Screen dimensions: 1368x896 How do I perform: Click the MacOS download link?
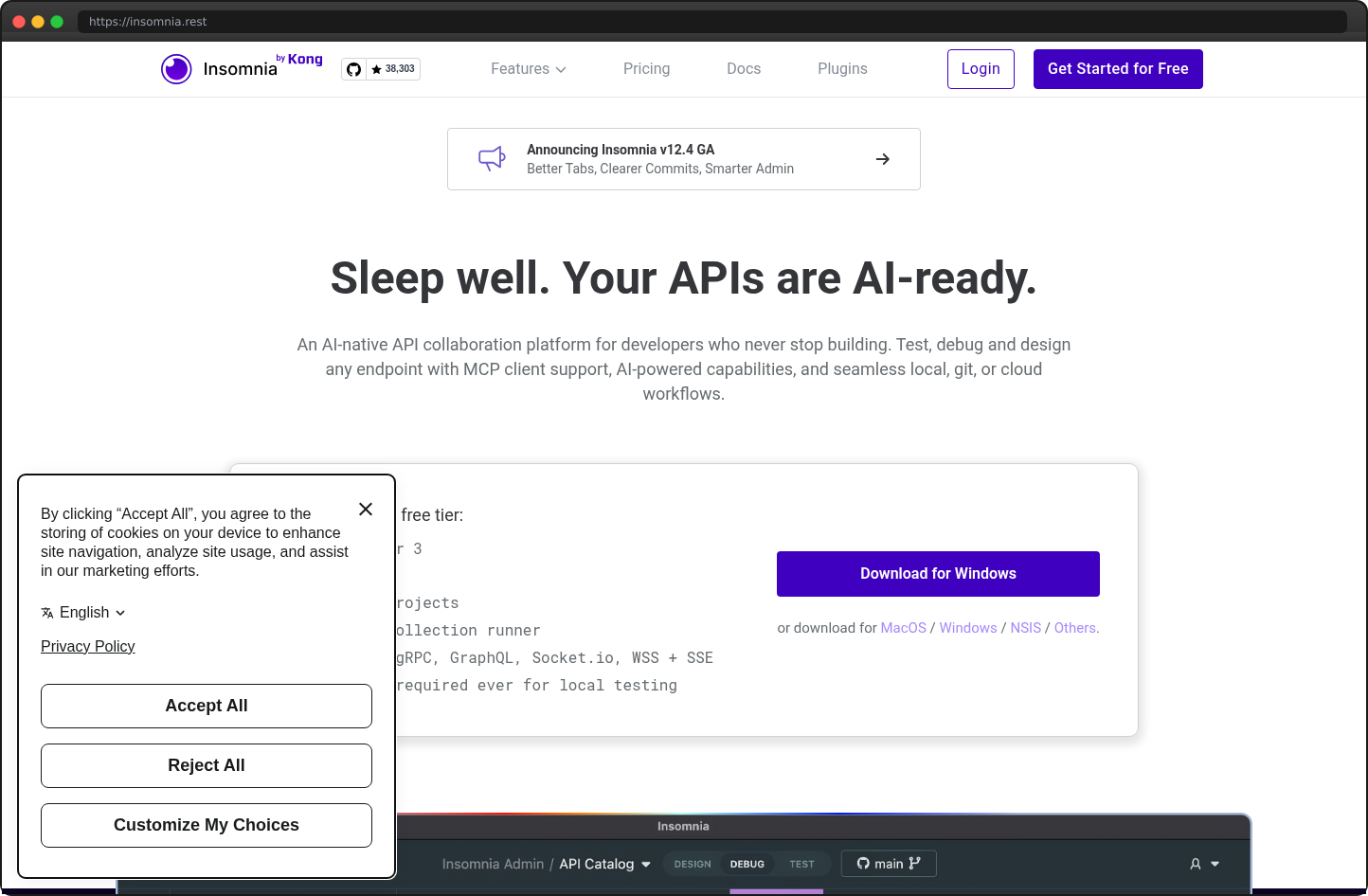pos(903,627)
